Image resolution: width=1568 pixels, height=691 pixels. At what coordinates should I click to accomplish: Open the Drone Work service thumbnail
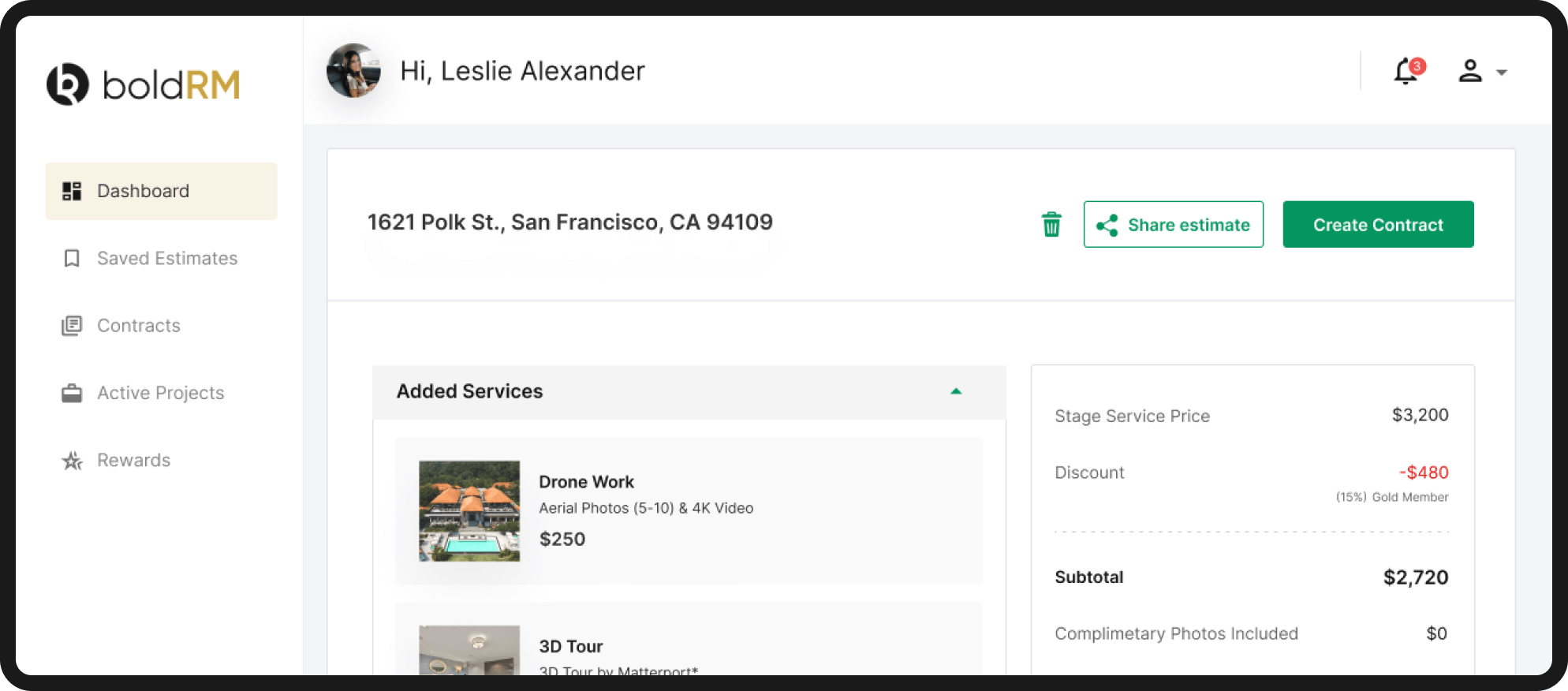point(469,511)
